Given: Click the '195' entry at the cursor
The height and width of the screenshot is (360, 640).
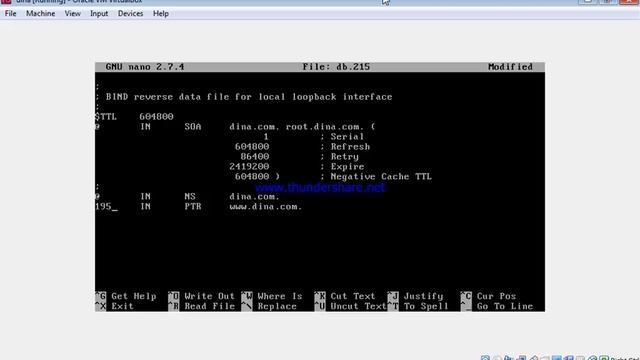Looking at the screenshot, I should (103, 207).
